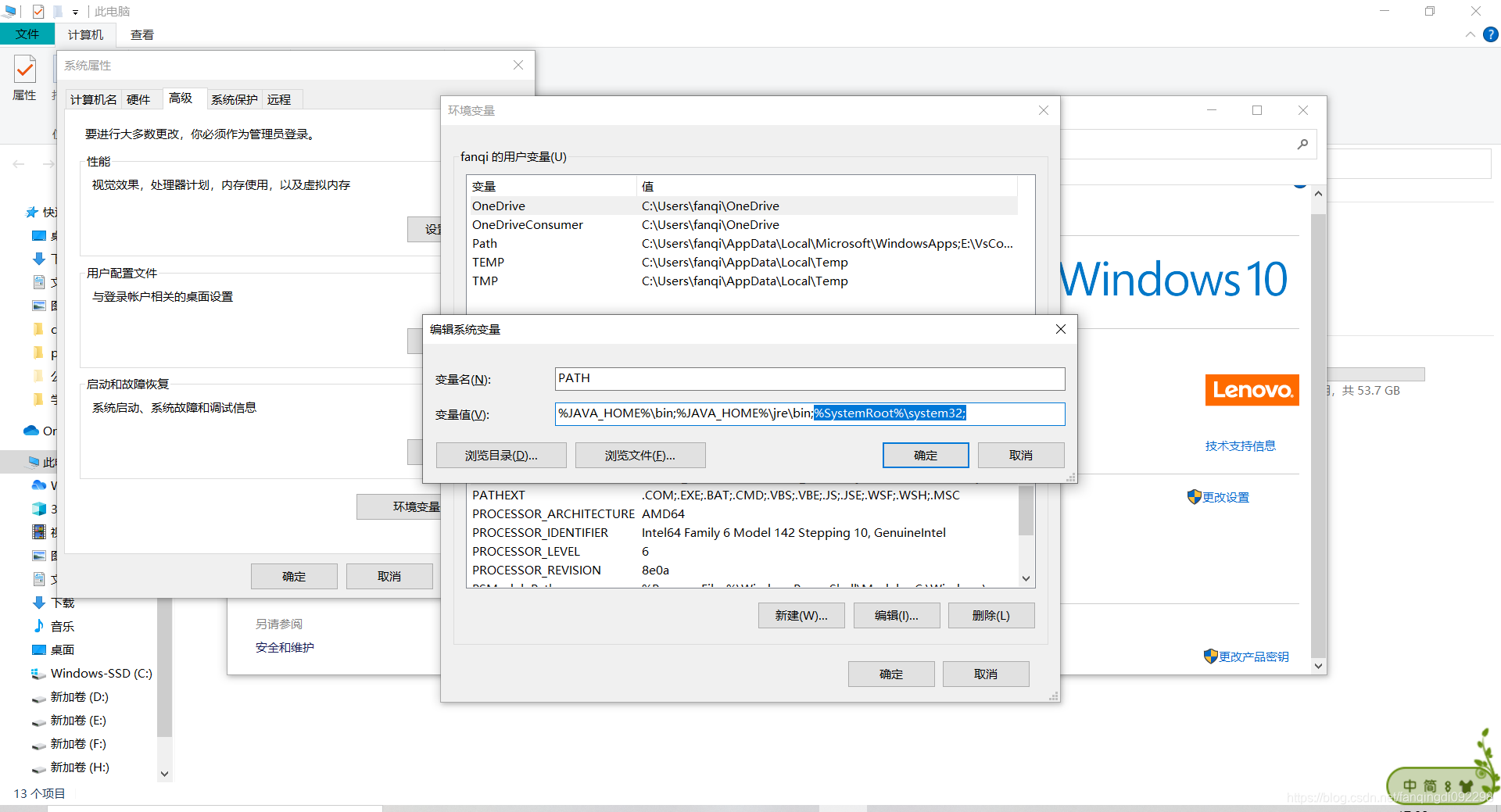Select the 系统保护 tab in System Properties
Screen dimensions: 1501x812
point(235,99)
